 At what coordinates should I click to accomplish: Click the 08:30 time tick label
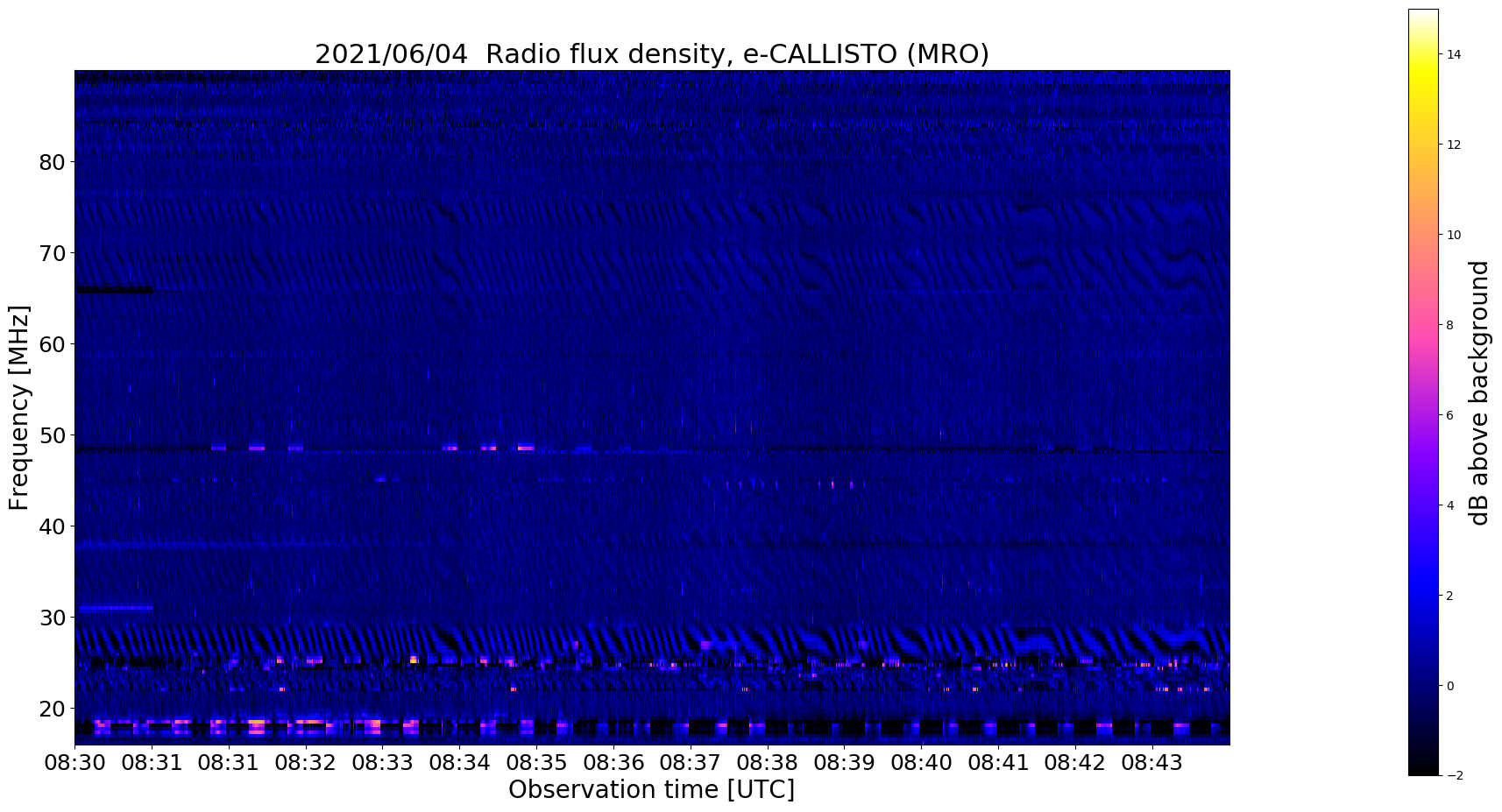(74, 763)
